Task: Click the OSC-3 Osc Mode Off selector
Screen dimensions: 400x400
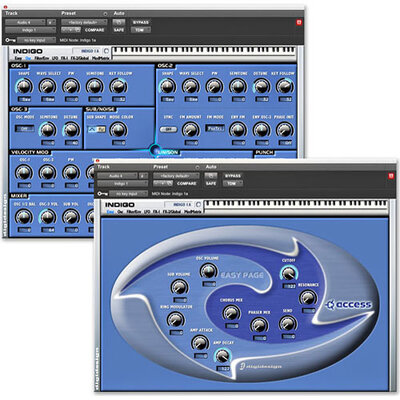Action: (x=24, y=129)
